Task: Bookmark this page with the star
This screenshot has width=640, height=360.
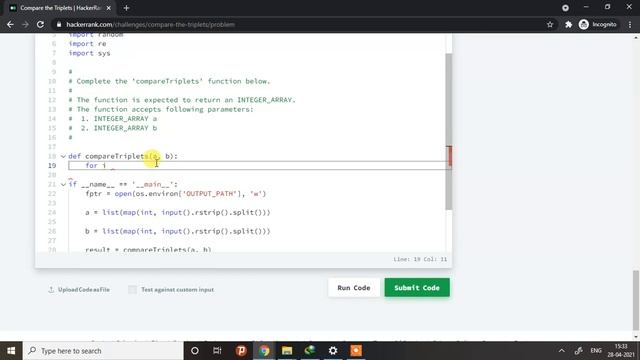Action: coord(550,24)
